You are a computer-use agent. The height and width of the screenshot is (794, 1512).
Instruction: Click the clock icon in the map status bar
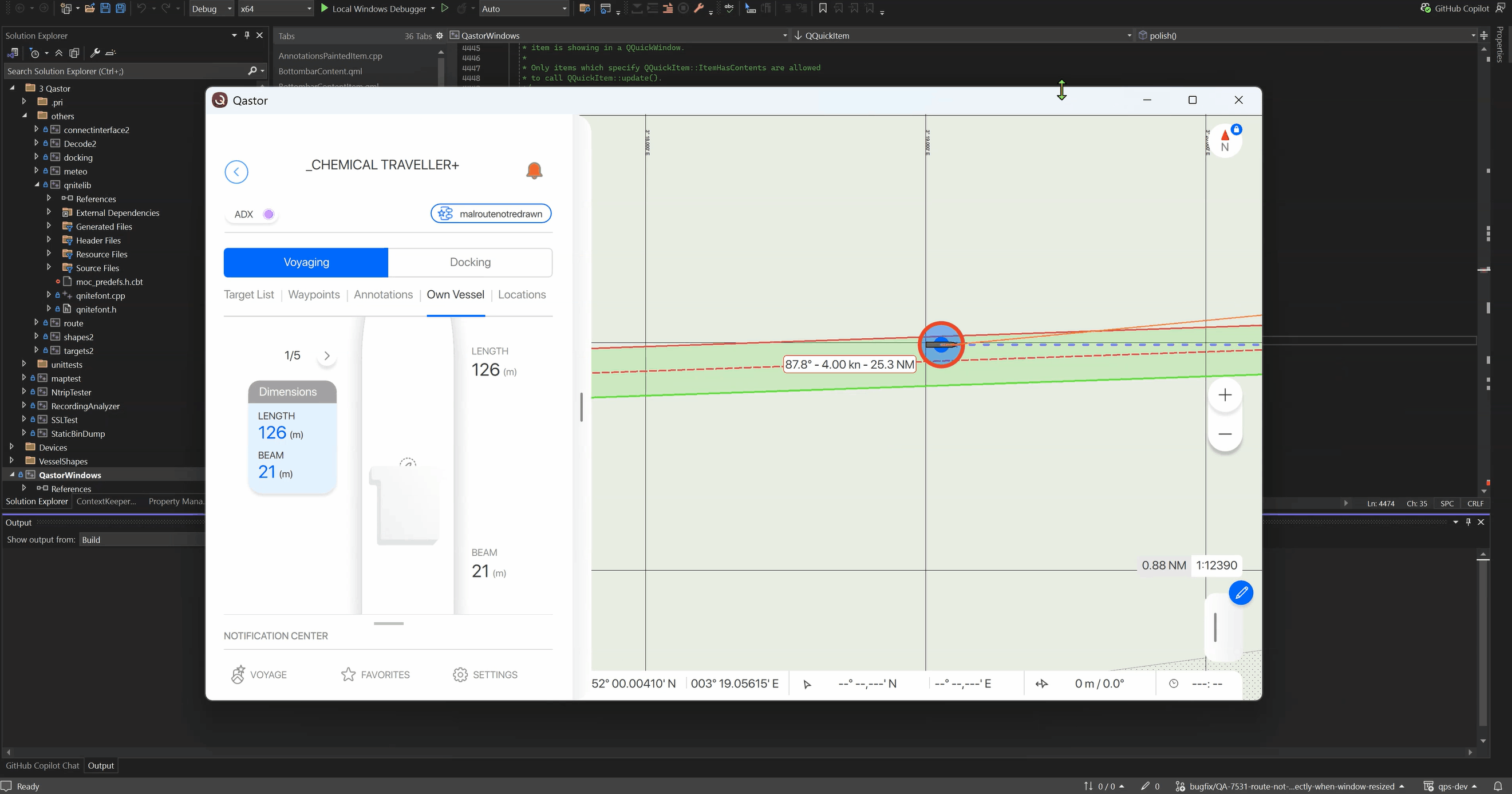click(1173, 684)
